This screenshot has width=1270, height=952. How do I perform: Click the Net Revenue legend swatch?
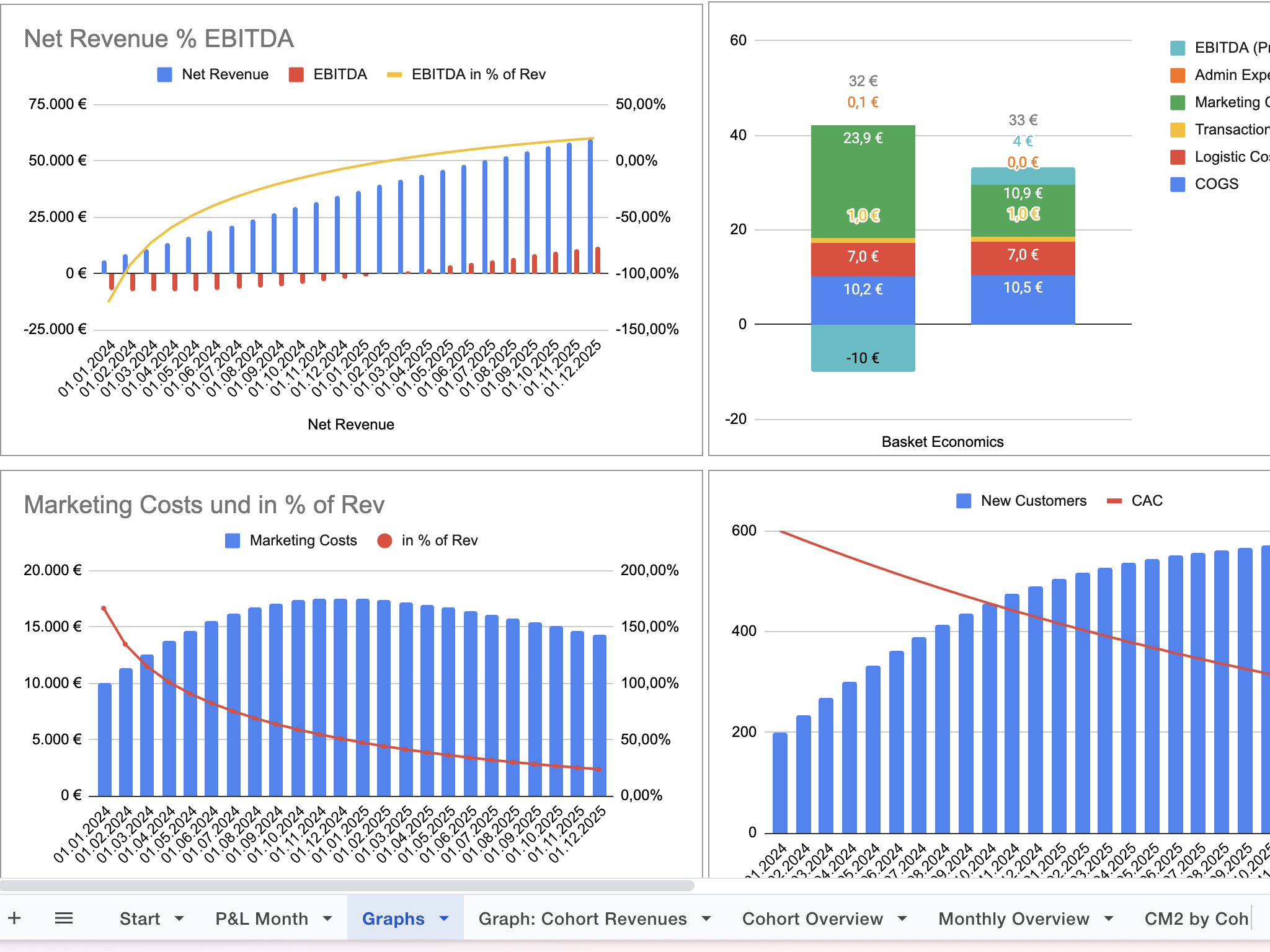[x=164, y=75]
